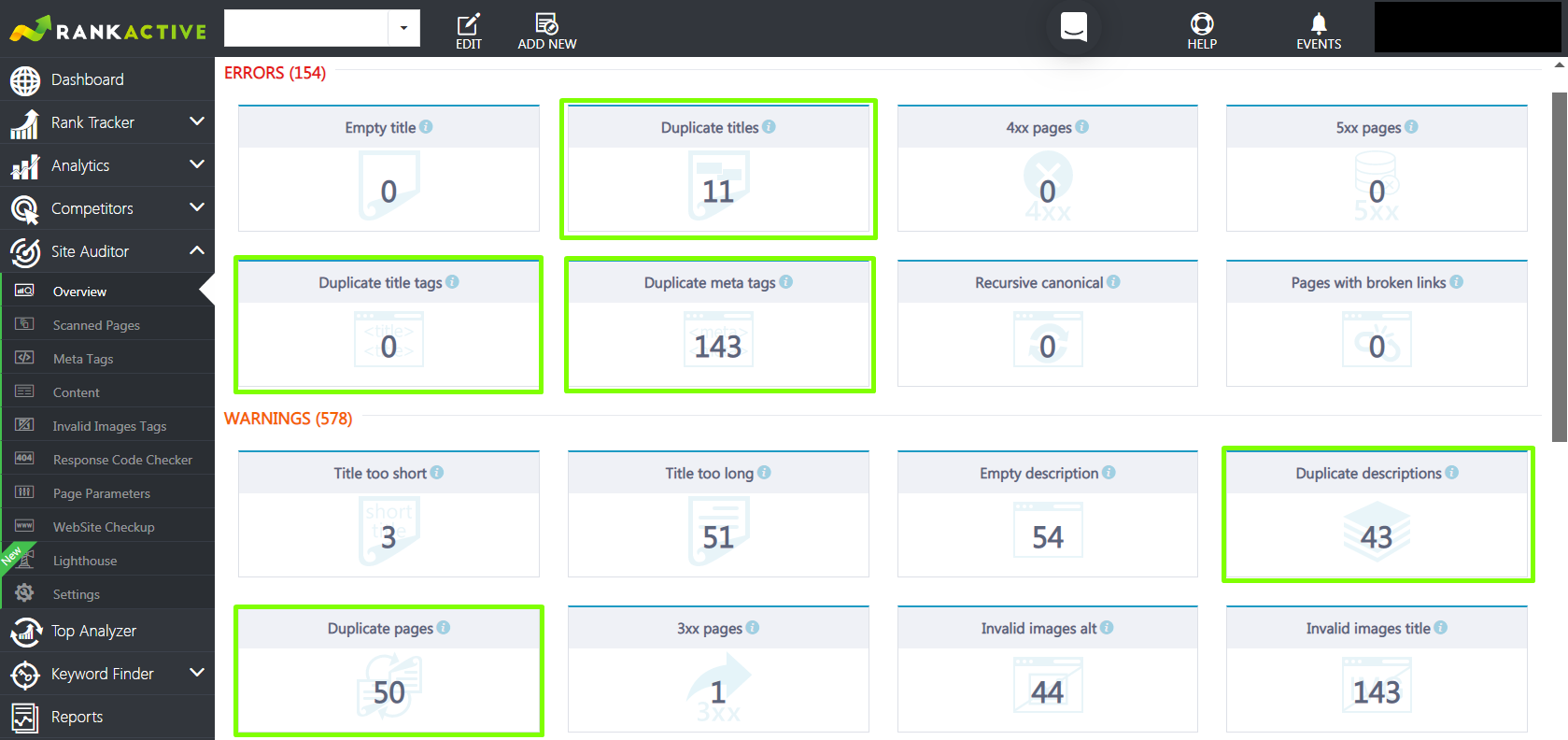This screenshot has width=1568, height=740.
Task: Click the info icon beside Duplicate titles
Action: point(769,127)
